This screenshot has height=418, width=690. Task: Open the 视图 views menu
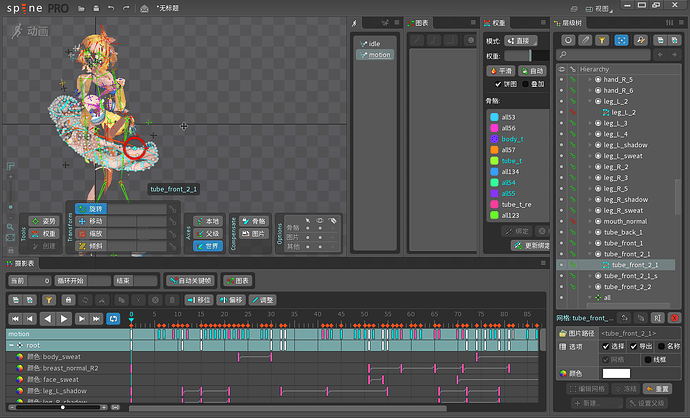coord(598,9)
